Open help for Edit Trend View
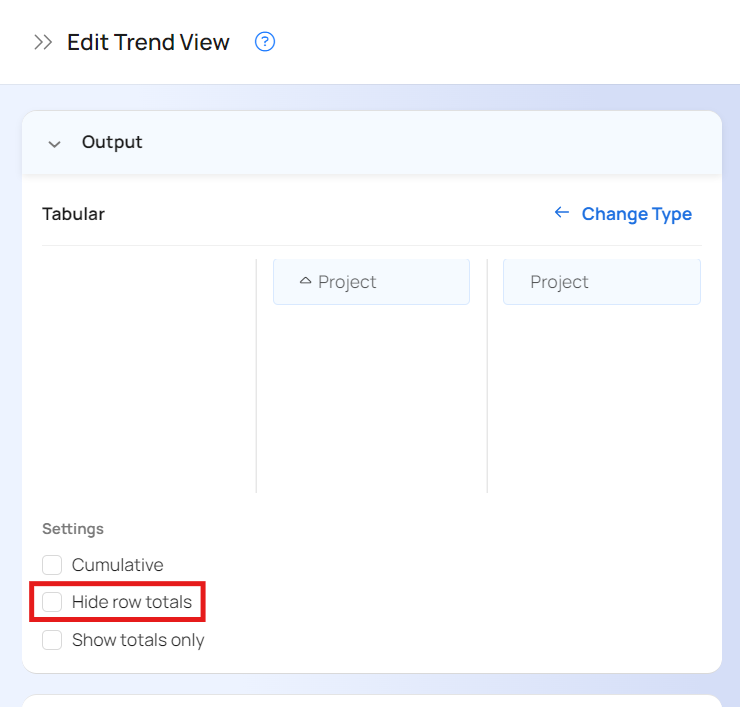 coord(265,42)
